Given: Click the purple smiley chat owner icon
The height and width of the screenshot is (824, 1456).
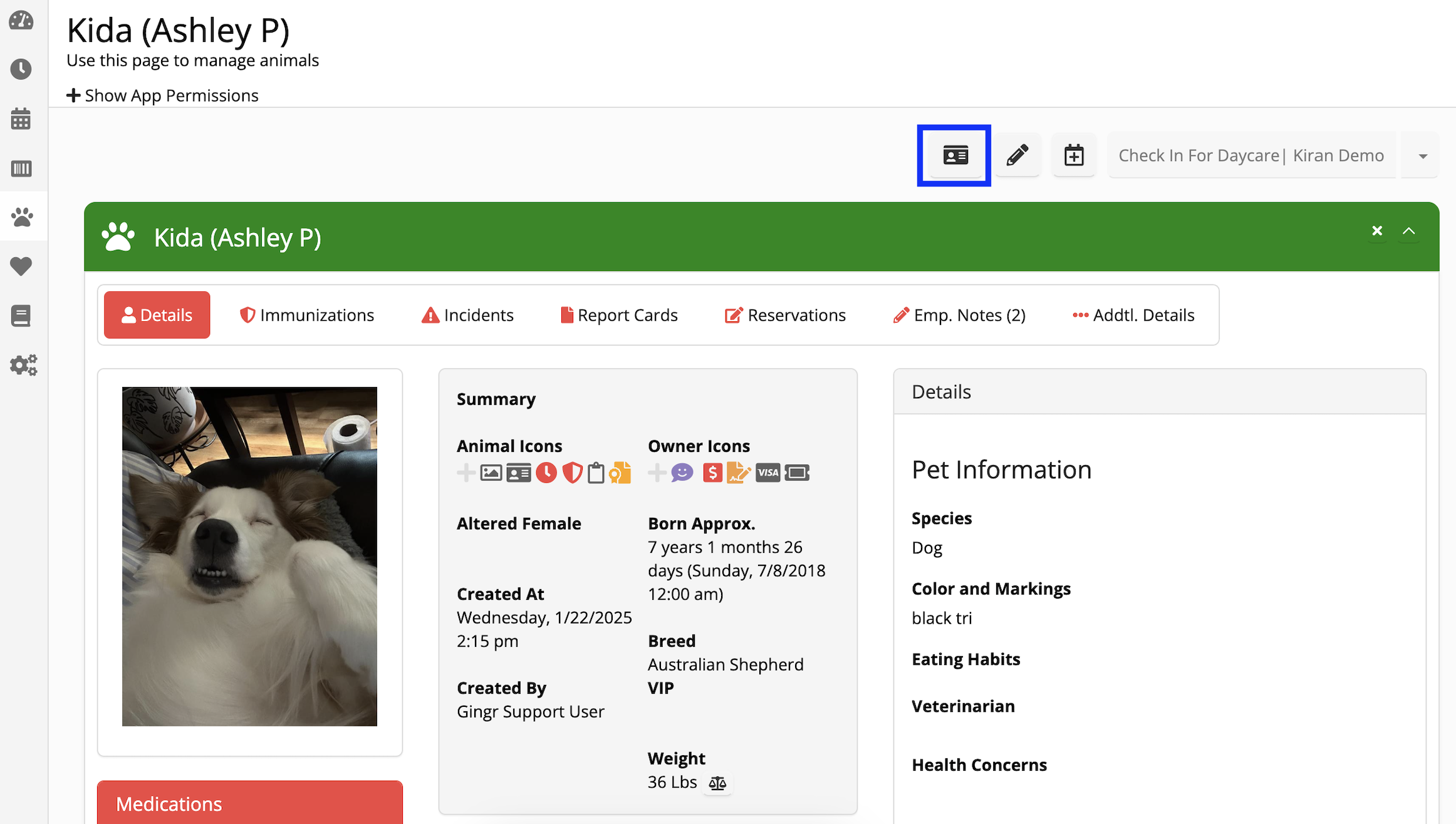Looking at the screenshot, I should [682, 473].
